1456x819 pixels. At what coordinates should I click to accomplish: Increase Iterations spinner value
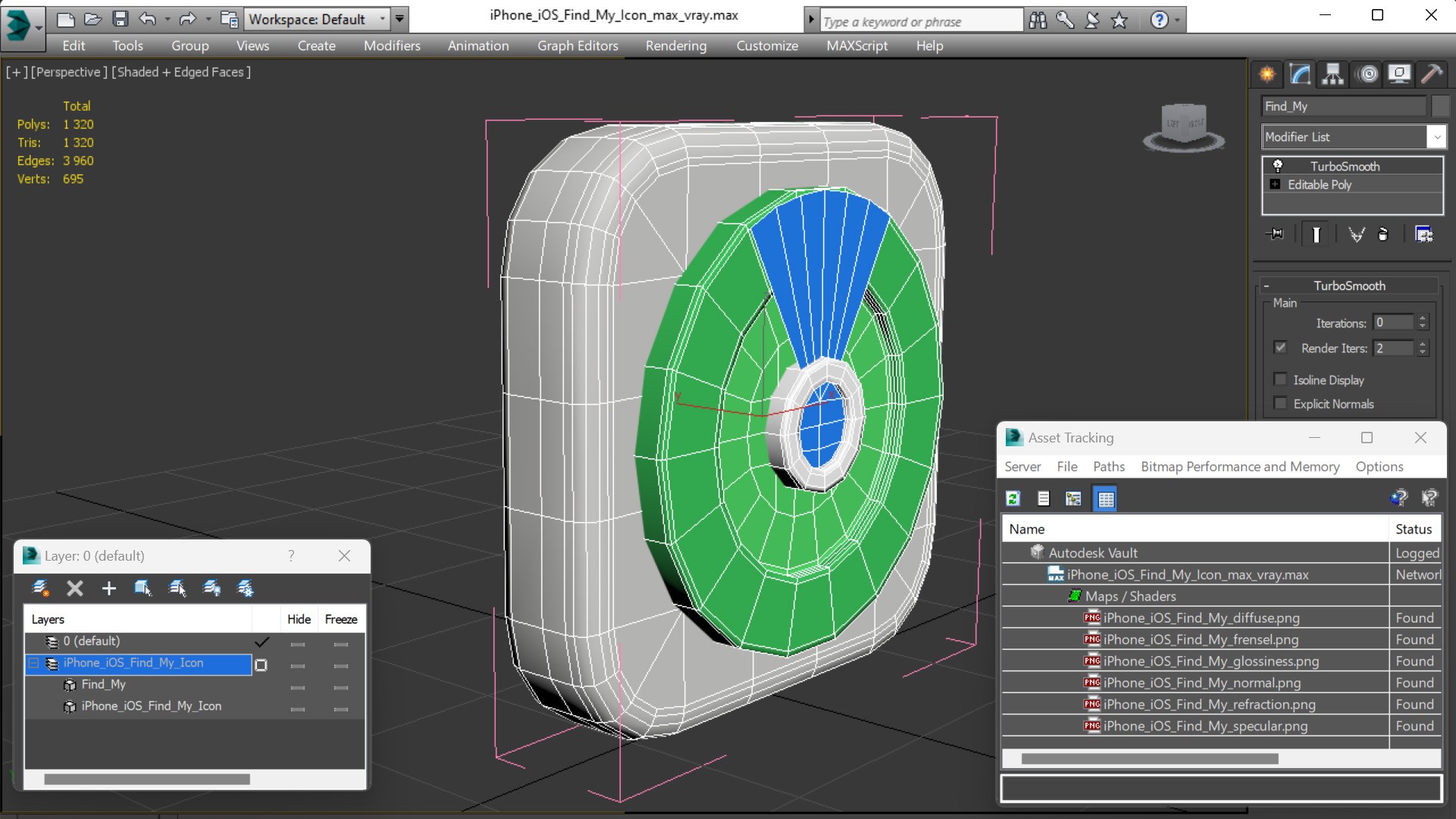coord(1423,318)
